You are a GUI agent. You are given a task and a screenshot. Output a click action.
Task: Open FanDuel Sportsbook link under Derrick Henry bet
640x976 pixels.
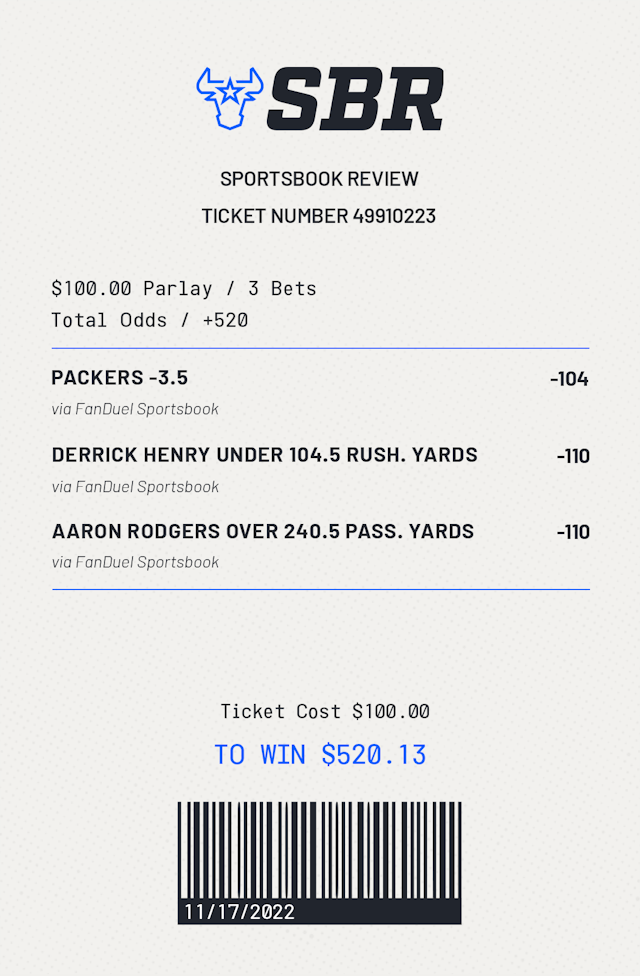coord(135,487)
